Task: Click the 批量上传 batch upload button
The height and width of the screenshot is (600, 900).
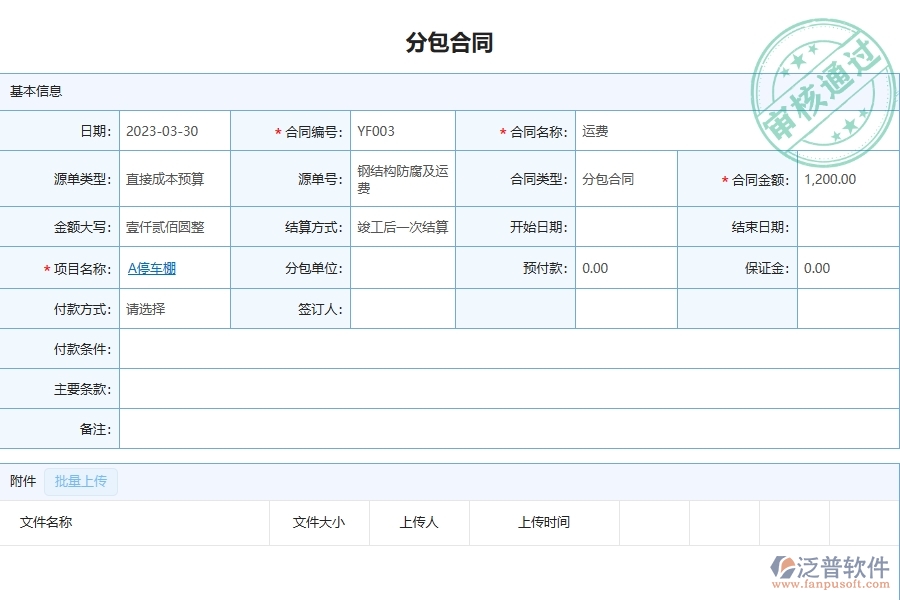Action: coord(81,481)
